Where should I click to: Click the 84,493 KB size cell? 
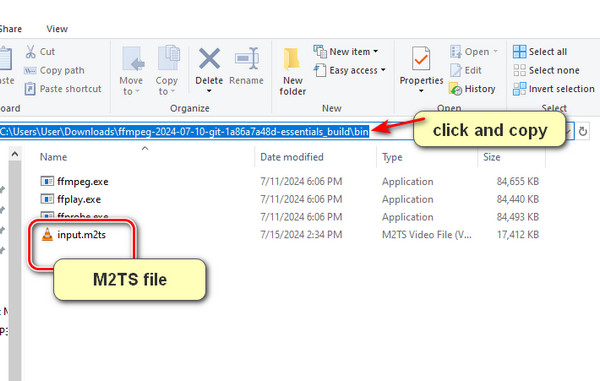point(518,217)
